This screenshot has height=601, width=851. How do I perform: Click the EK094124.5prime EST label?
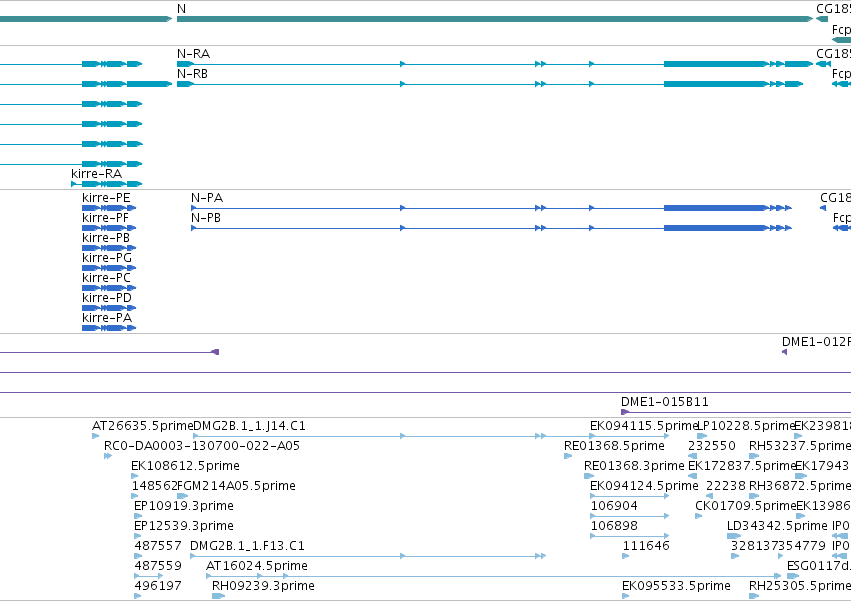coord(644,486)
